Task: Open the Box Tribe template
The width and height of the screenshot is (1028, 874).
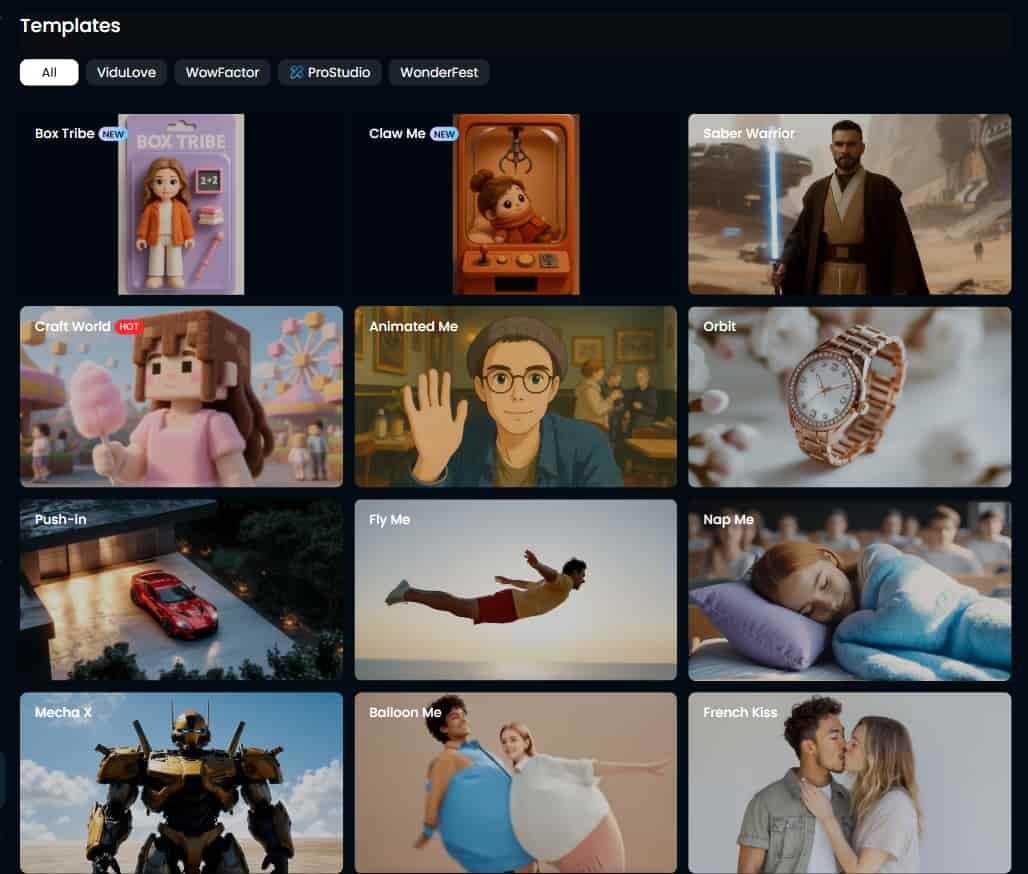Action: point(181,204)
